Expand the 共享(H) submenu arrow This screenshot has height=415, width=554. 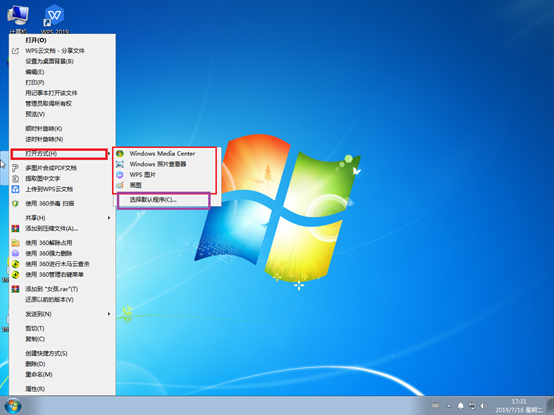[x=109, y=218]
